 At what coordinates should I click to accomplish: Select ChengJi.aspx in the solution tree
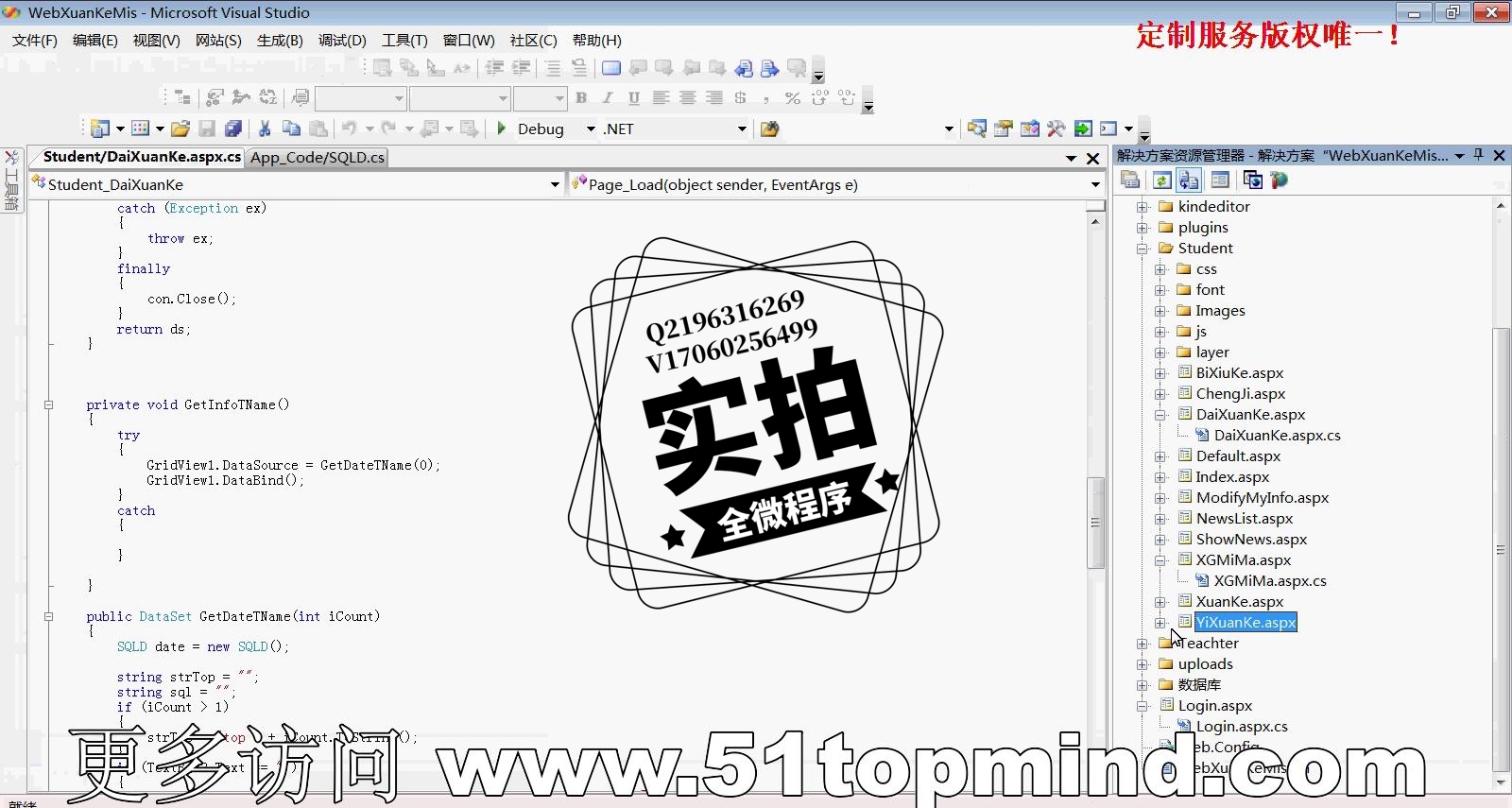(1241, 394)
